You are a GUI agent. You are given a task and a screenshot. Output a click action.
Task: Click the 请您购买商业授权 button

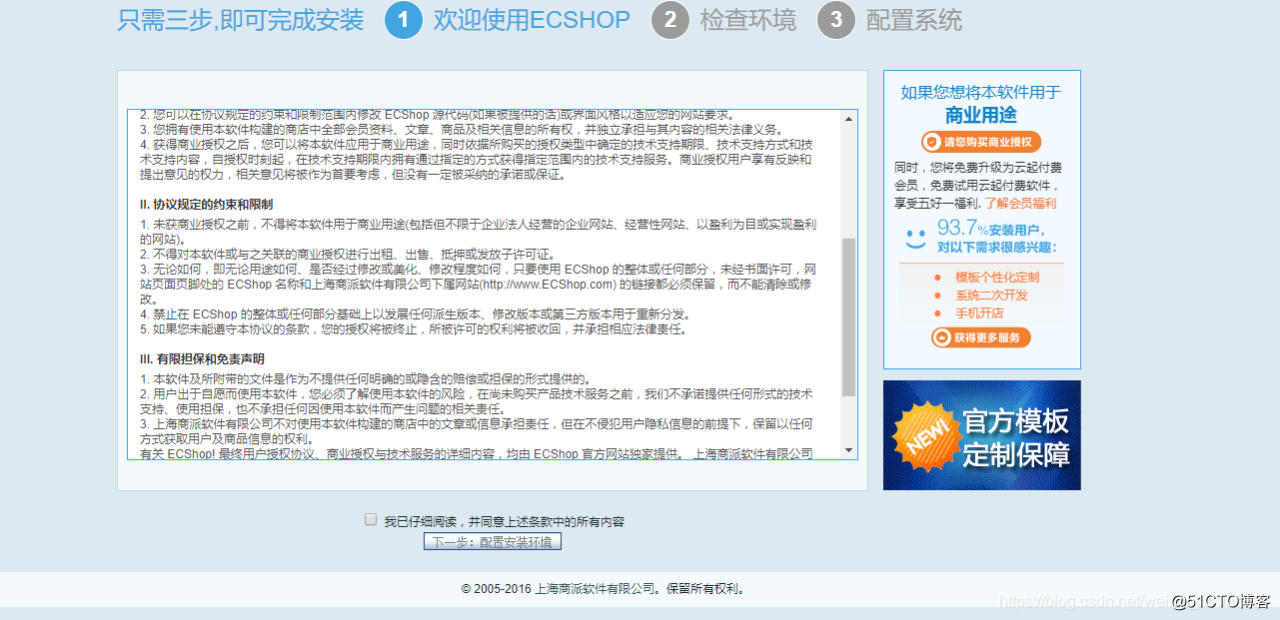tap(981, 141)
